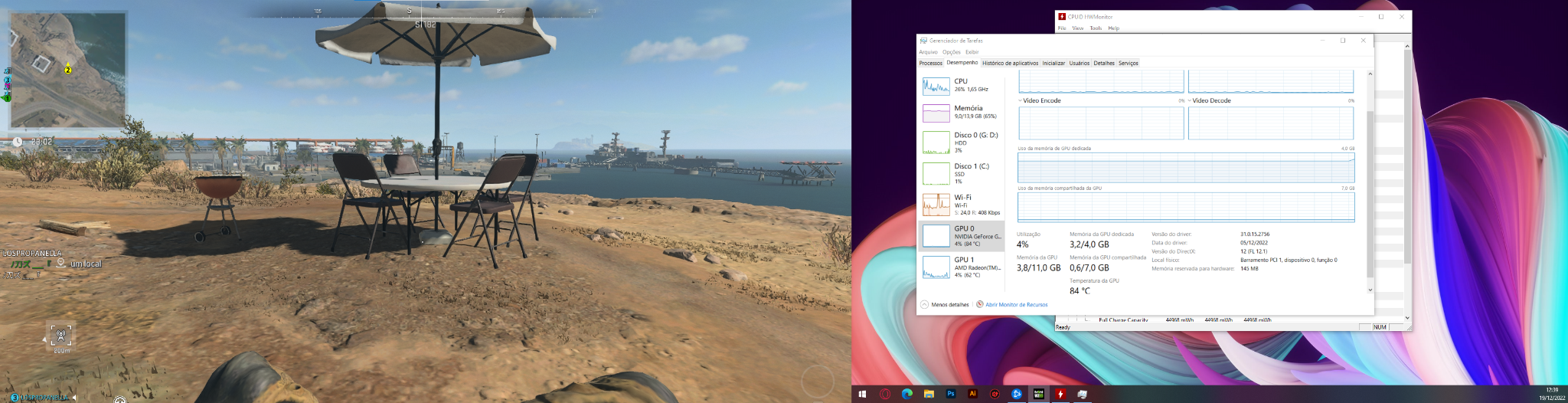Click the dedicated GPU memory usage graph
The height and width of the screenshot is (403, 1568).
coord(1185,167)
